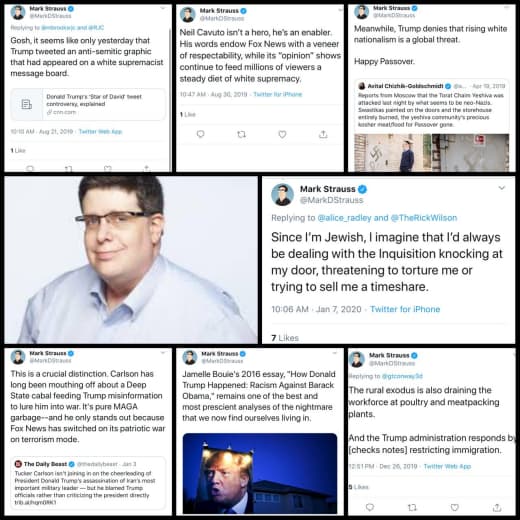This screenshot has width=520, height=520.
Task: Click 'Twitter Web App' link on rural exodus tweet
Action: click(x=447, y=466)
